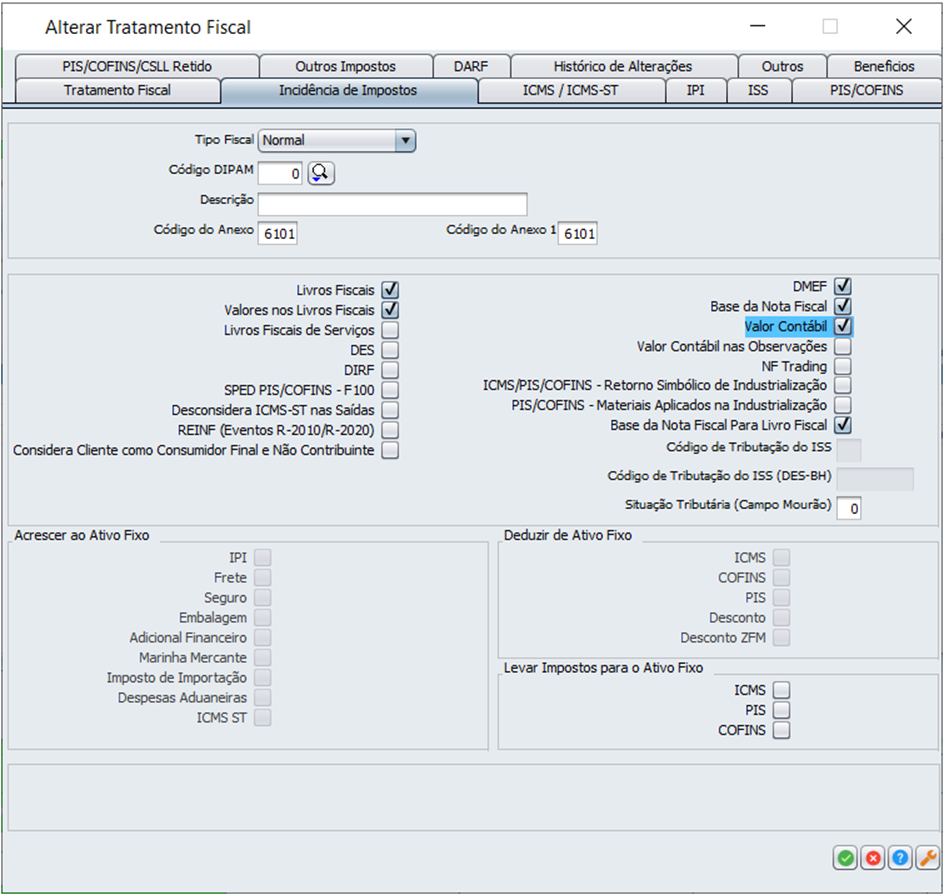Uncheck the DMEF checkbox
The height and width of the screenshot is (895, 944).
click(x=843, y=286)
